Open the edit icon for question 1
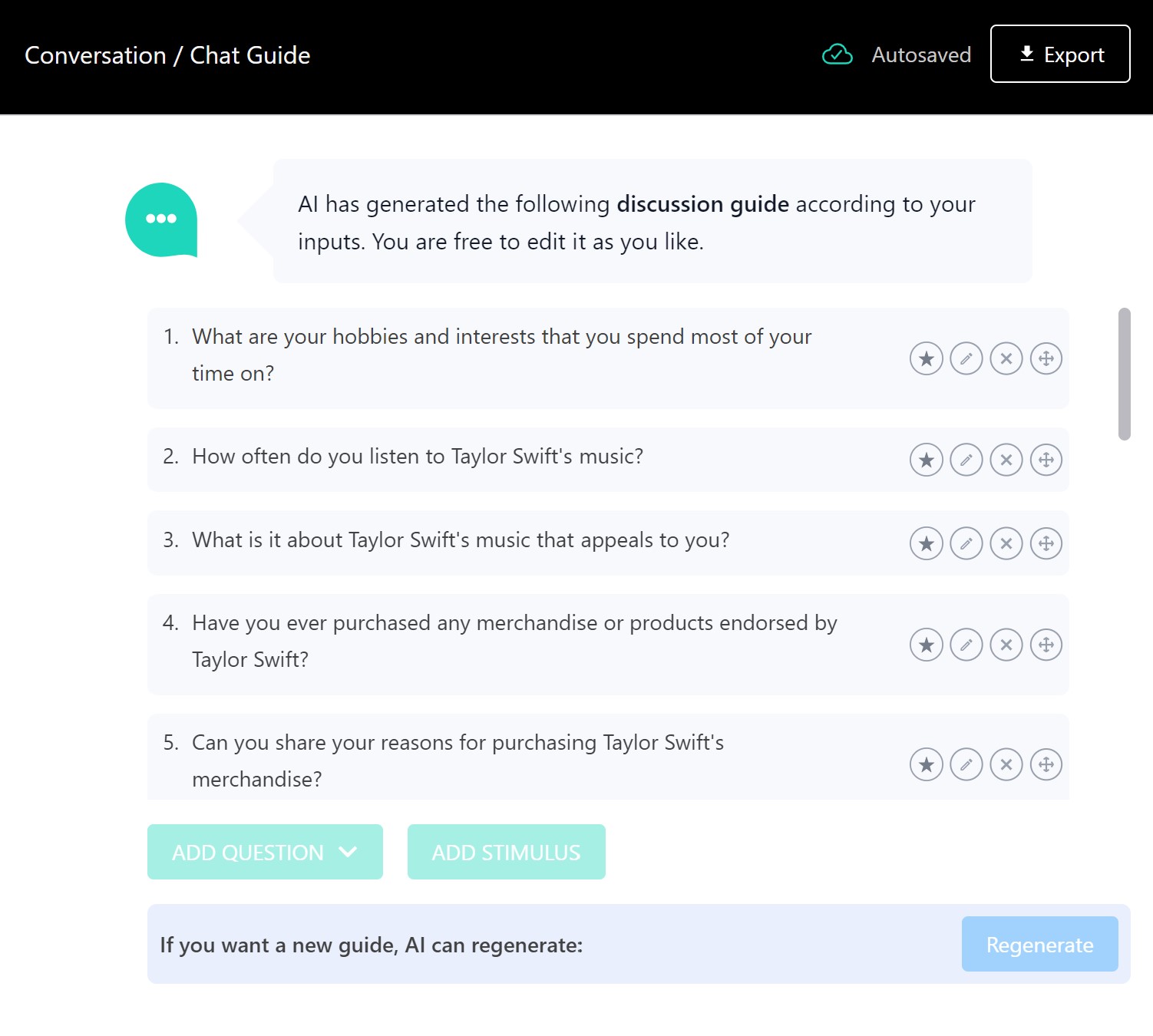The image size is (1153, 1036). click(966, 358)
